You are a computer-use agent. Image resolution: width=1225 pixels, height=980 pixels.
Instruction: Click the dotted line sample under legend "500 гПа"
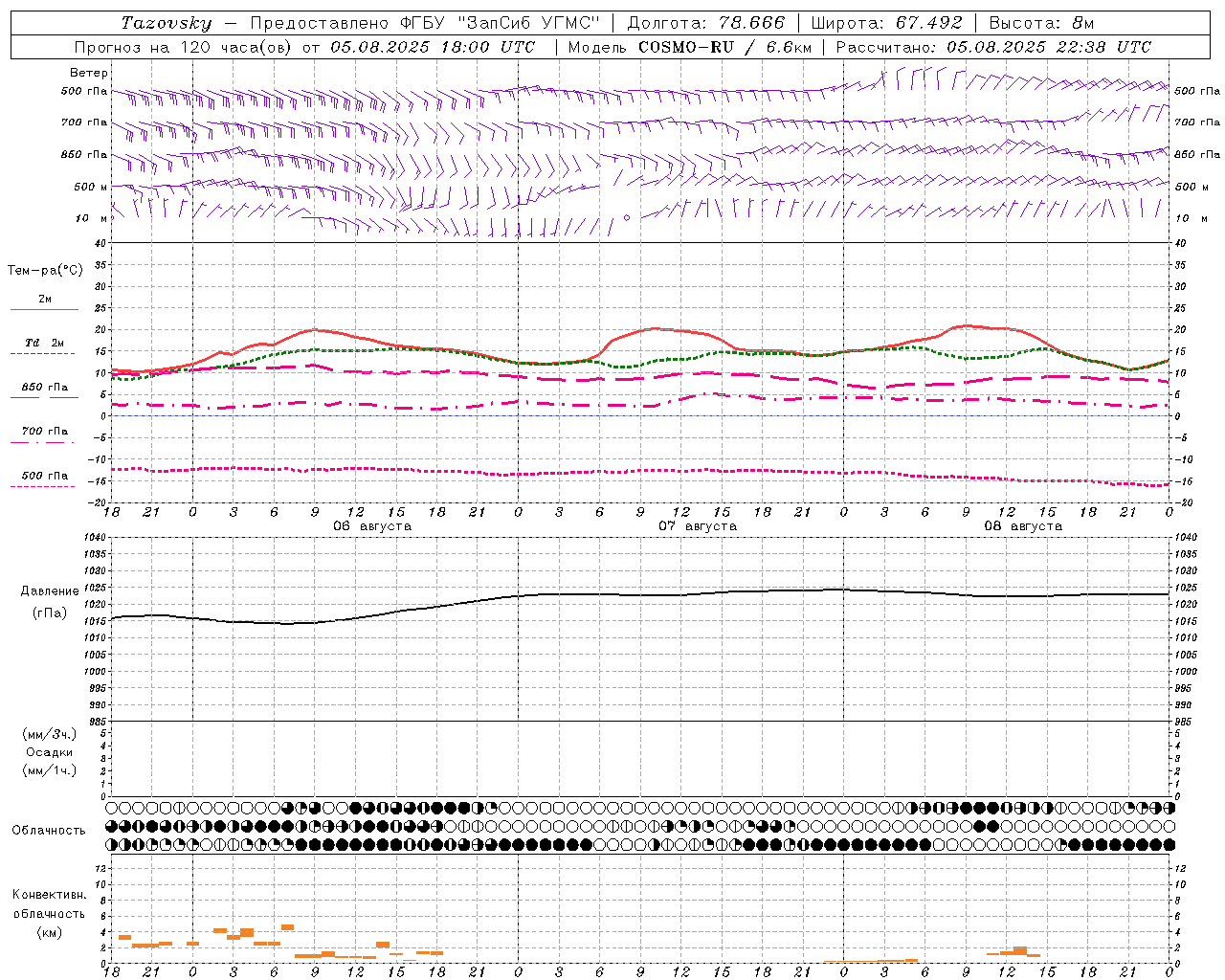[x=43, y=486]
